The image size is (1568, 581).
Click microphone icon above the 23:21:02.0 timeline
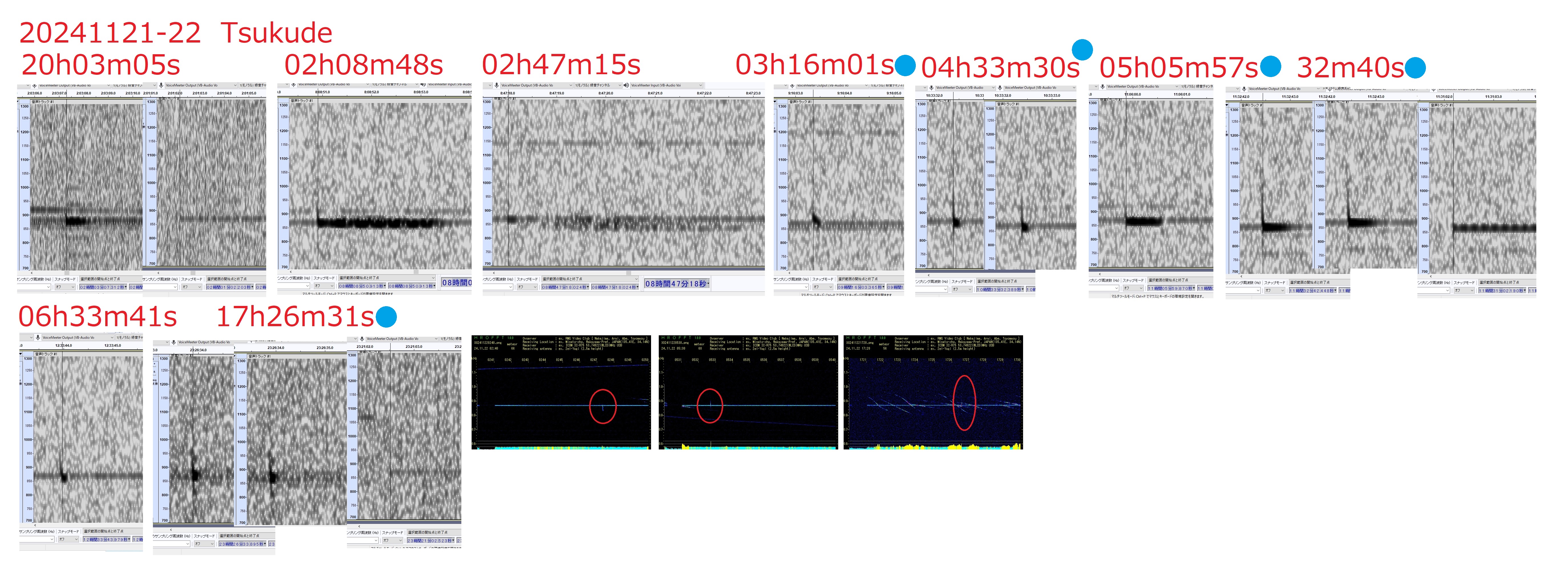click(361, 339)
